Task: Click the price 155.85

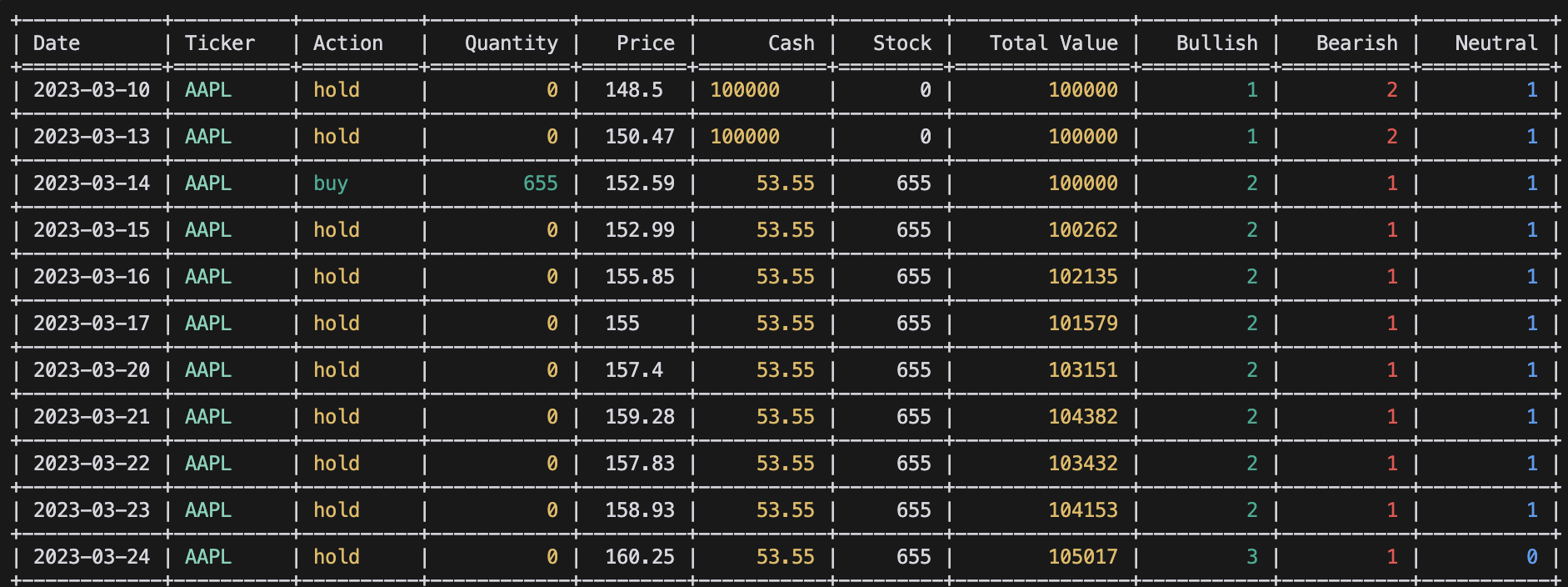Action: coord(639,277)
